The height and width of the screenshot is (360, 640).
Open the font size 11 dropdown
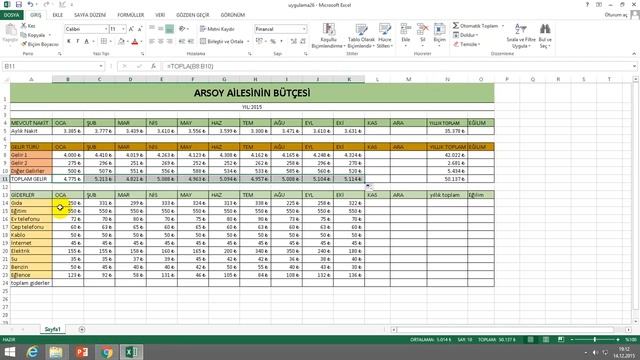pos(123,29)
